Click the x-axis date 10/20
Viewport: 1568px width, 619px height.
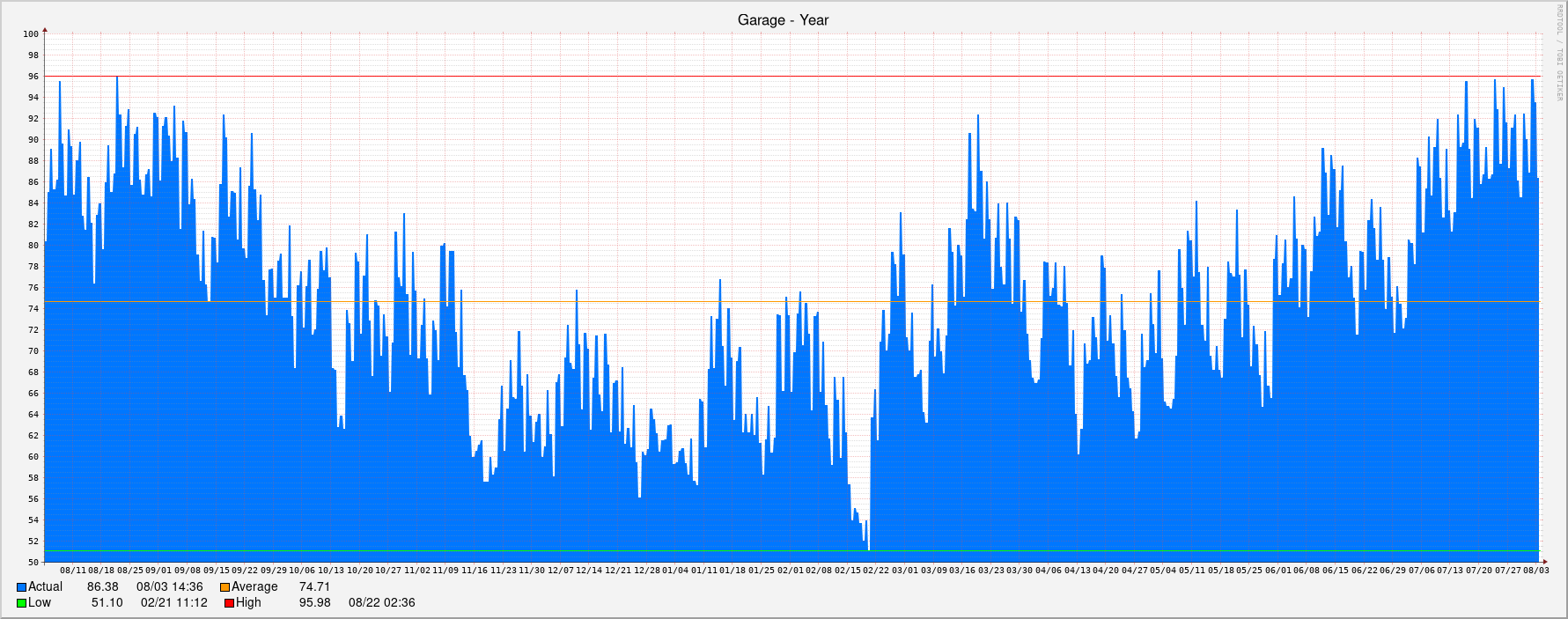tap(359, 571)
